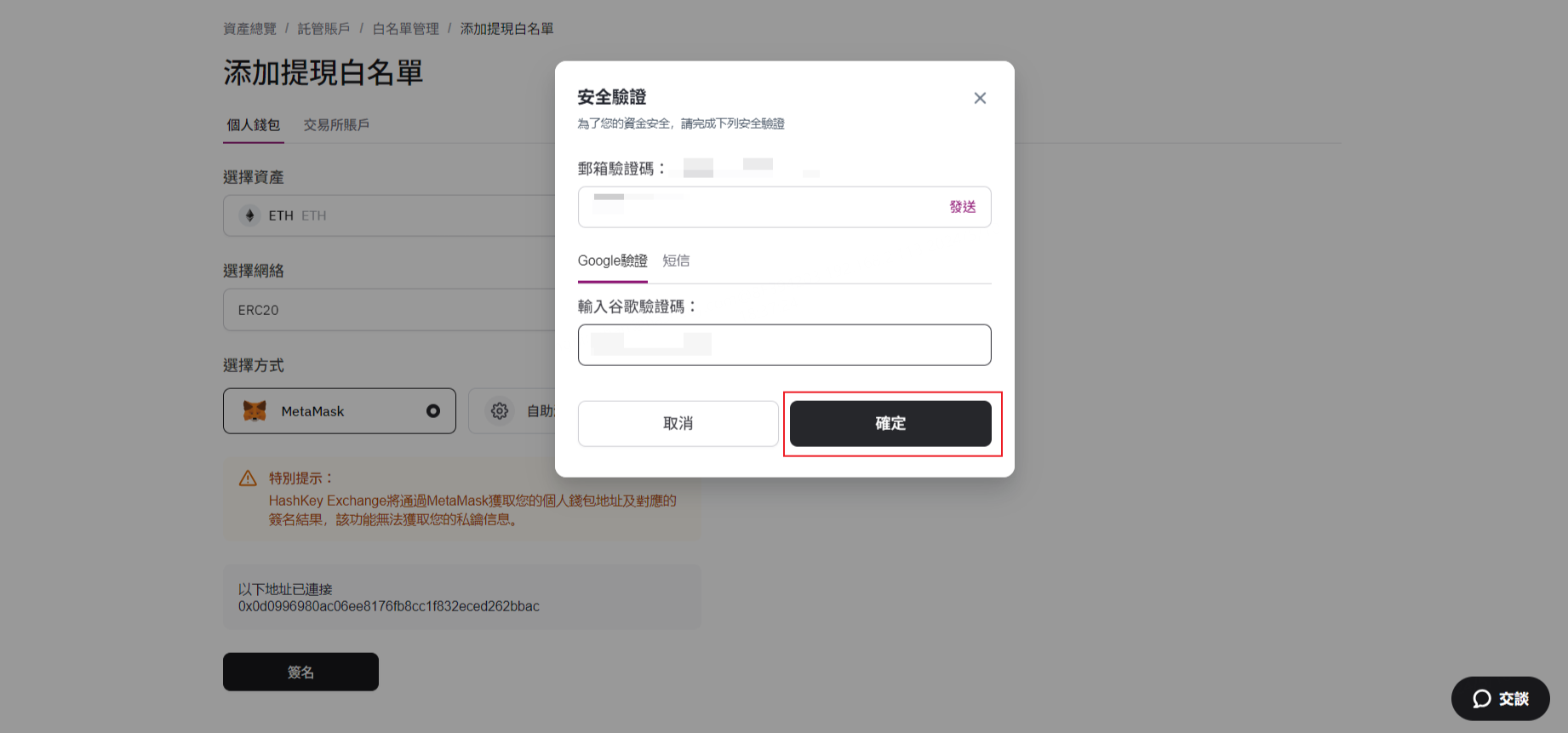Open the 選擇網絡 ERC20 dropdown
Viewport: 1568px width, 733px height.
click(x=390, y=310)
